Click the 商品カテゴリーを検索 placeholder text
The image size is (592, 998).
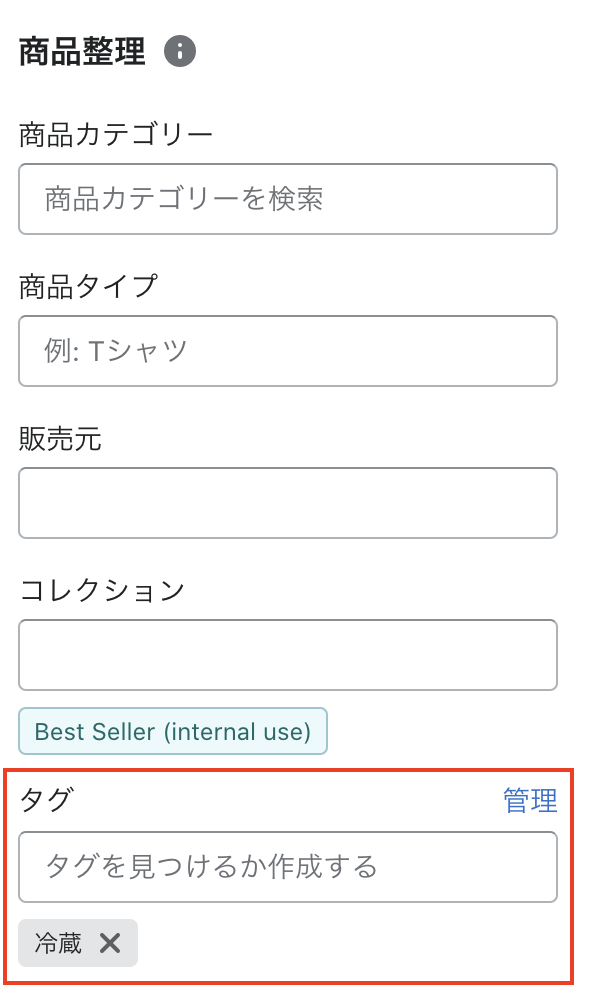coord(184,199)
